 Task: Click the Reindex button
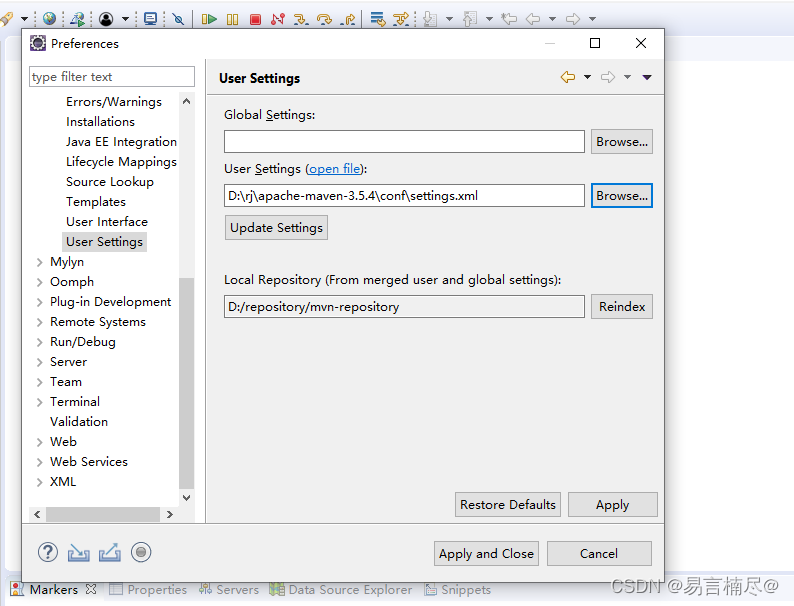point(622,307)
